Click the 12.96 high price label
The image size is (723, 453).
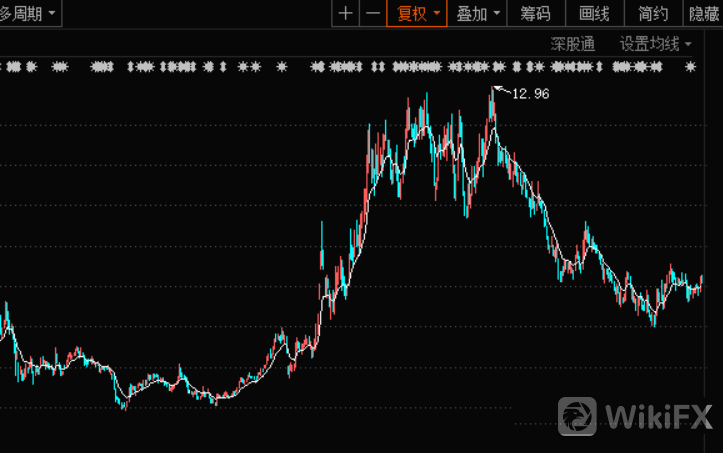[530, 93]
